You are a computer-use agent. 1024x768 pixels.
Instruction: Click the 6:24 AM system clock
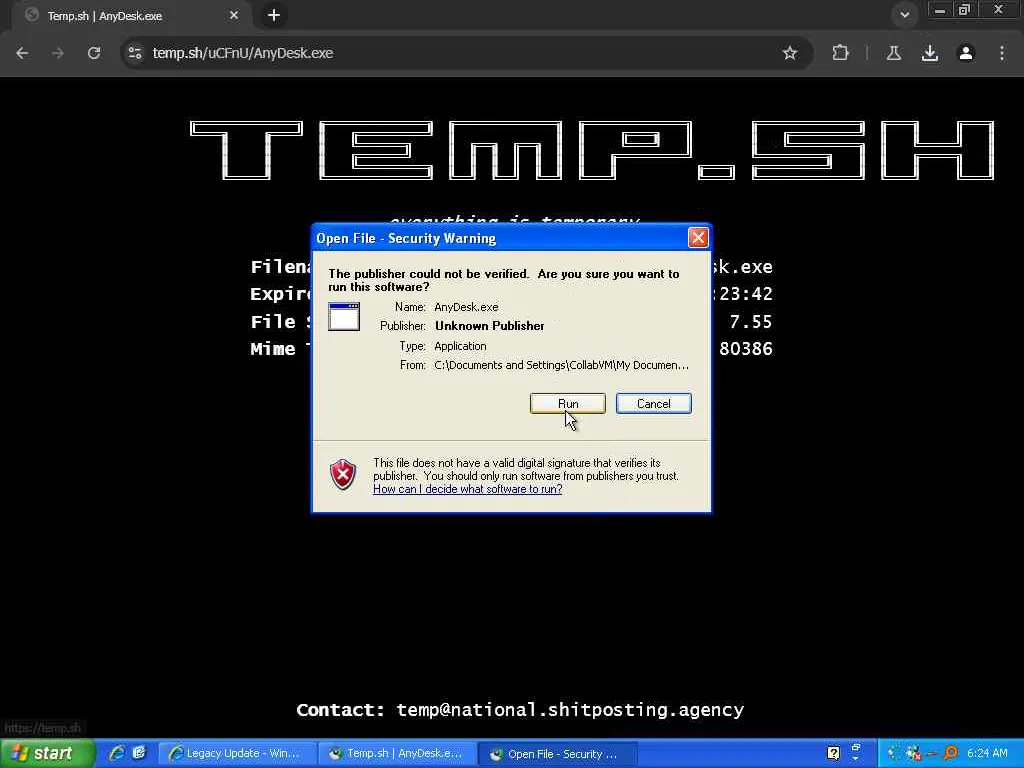(x=987, y=753)
